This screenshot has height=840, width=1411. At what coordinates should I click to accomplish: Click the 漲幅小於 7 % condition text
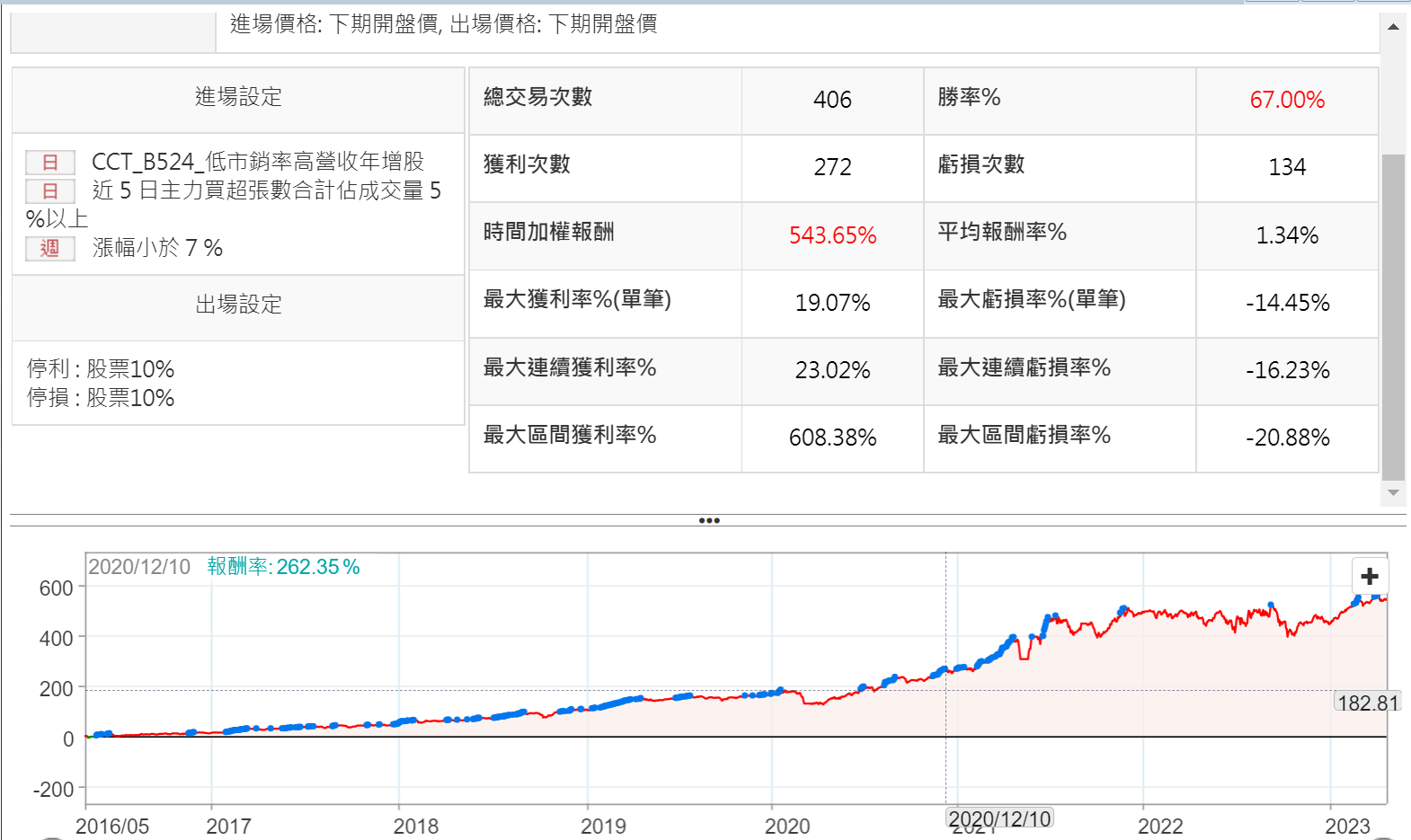coord(157,248)
